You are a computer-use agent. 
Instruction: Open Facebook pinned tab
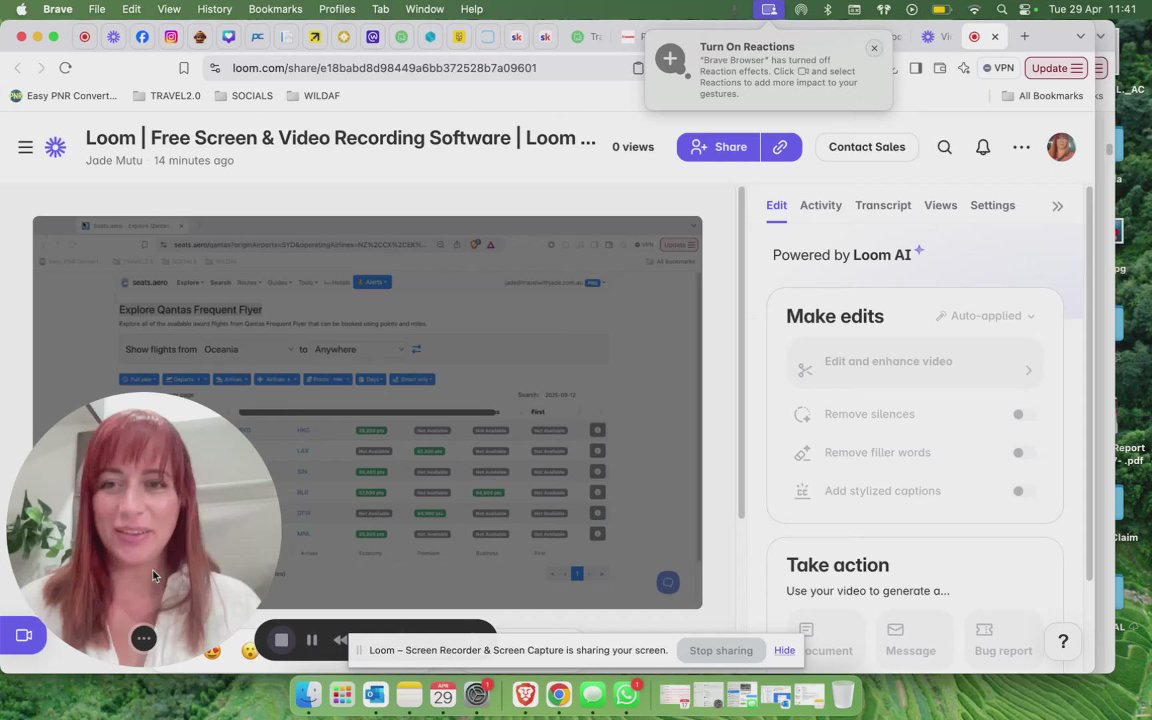pyautogui.click(x=142, y=37)
